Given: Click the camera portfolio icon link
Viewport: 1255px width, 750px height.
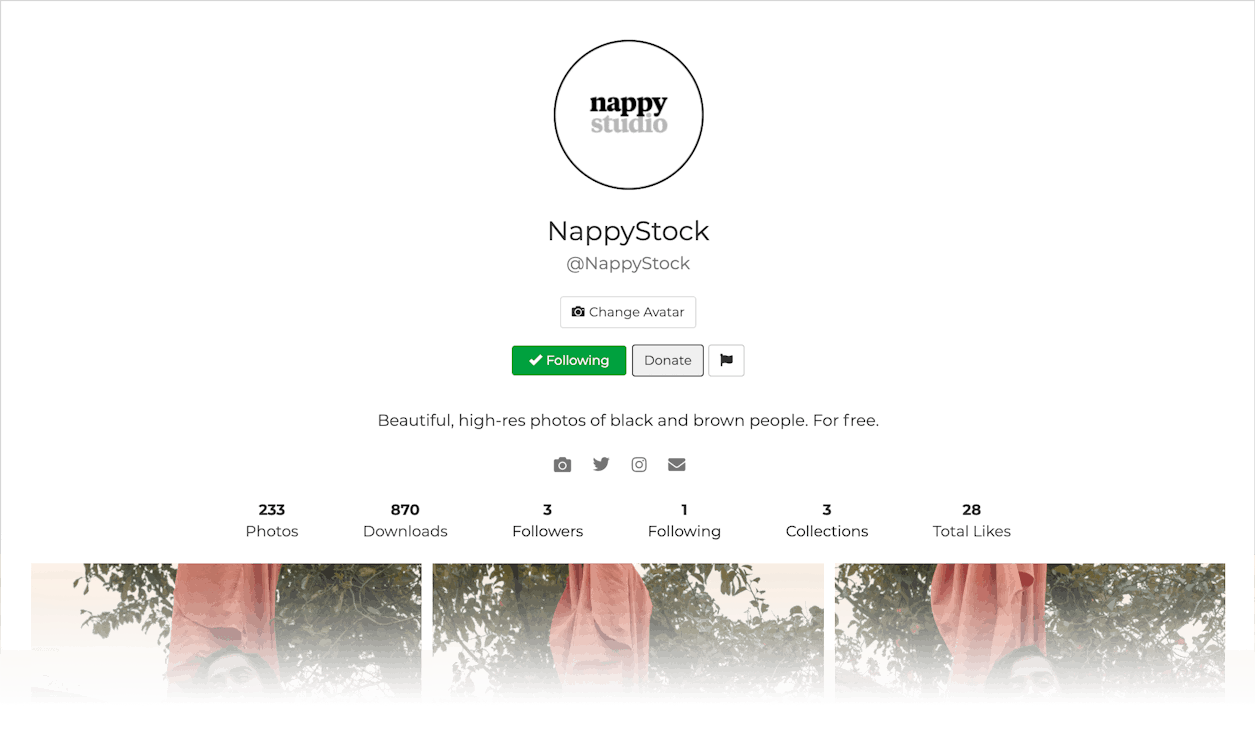Looking at the screenshot, I should click(562, 464).
